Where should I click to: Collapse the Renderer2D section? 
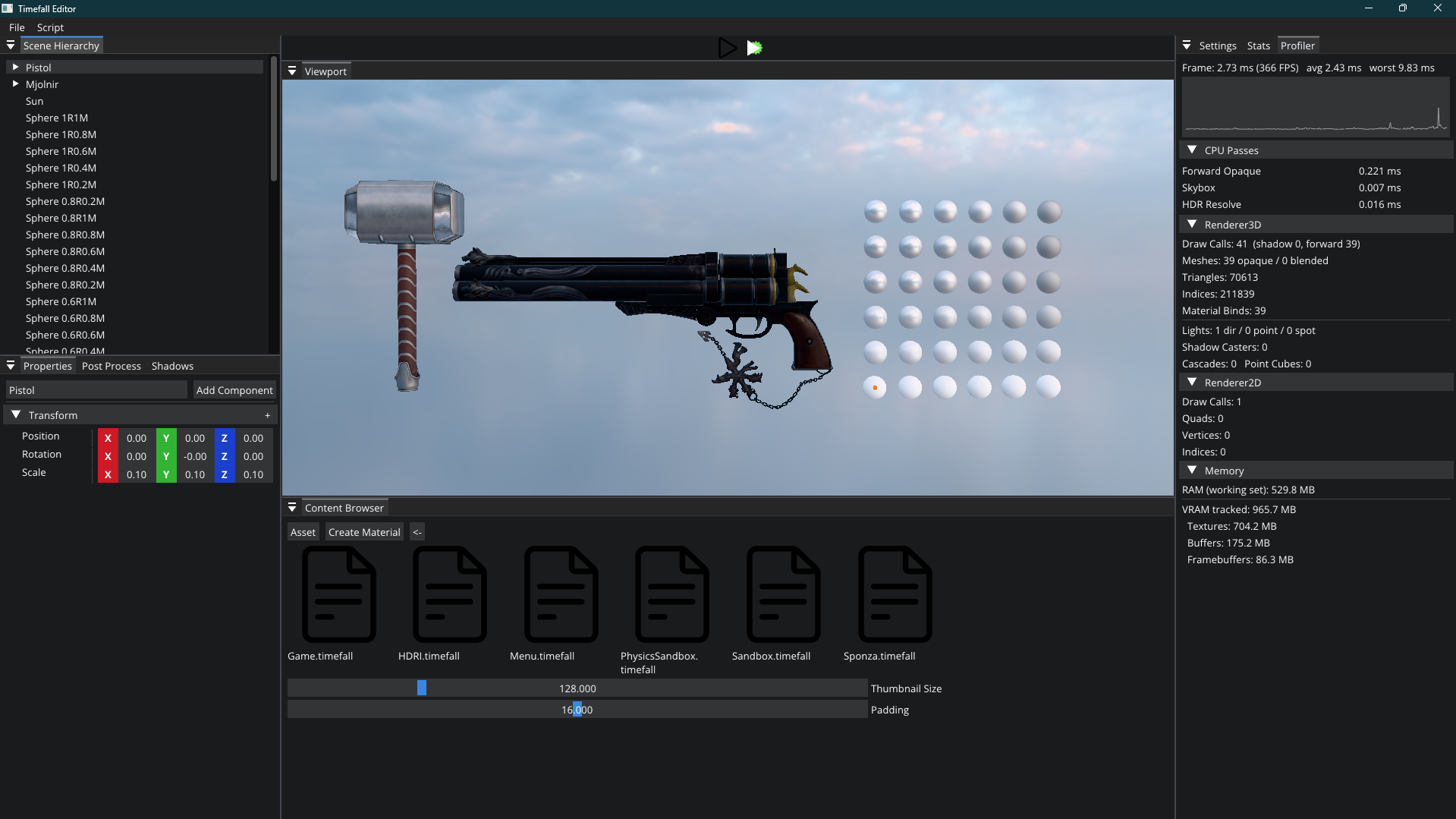pyautogui.click(x=1192, y=383)
